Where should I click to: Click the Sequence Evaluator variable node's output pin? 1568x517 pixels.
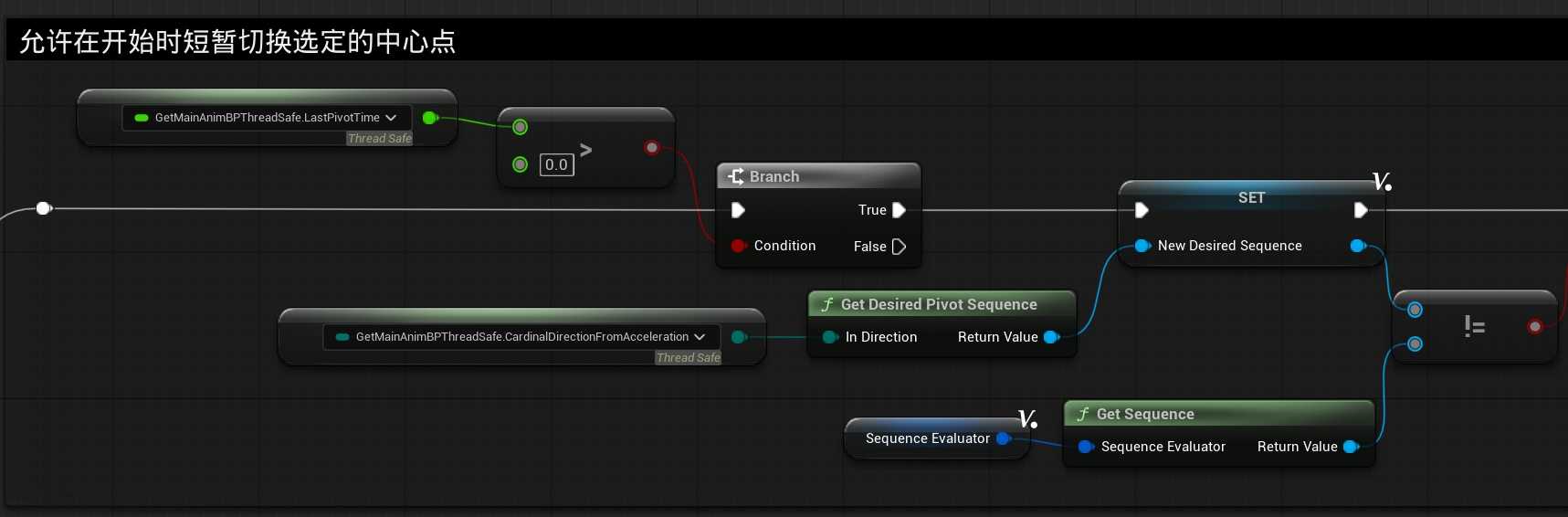coord(1003,438)
